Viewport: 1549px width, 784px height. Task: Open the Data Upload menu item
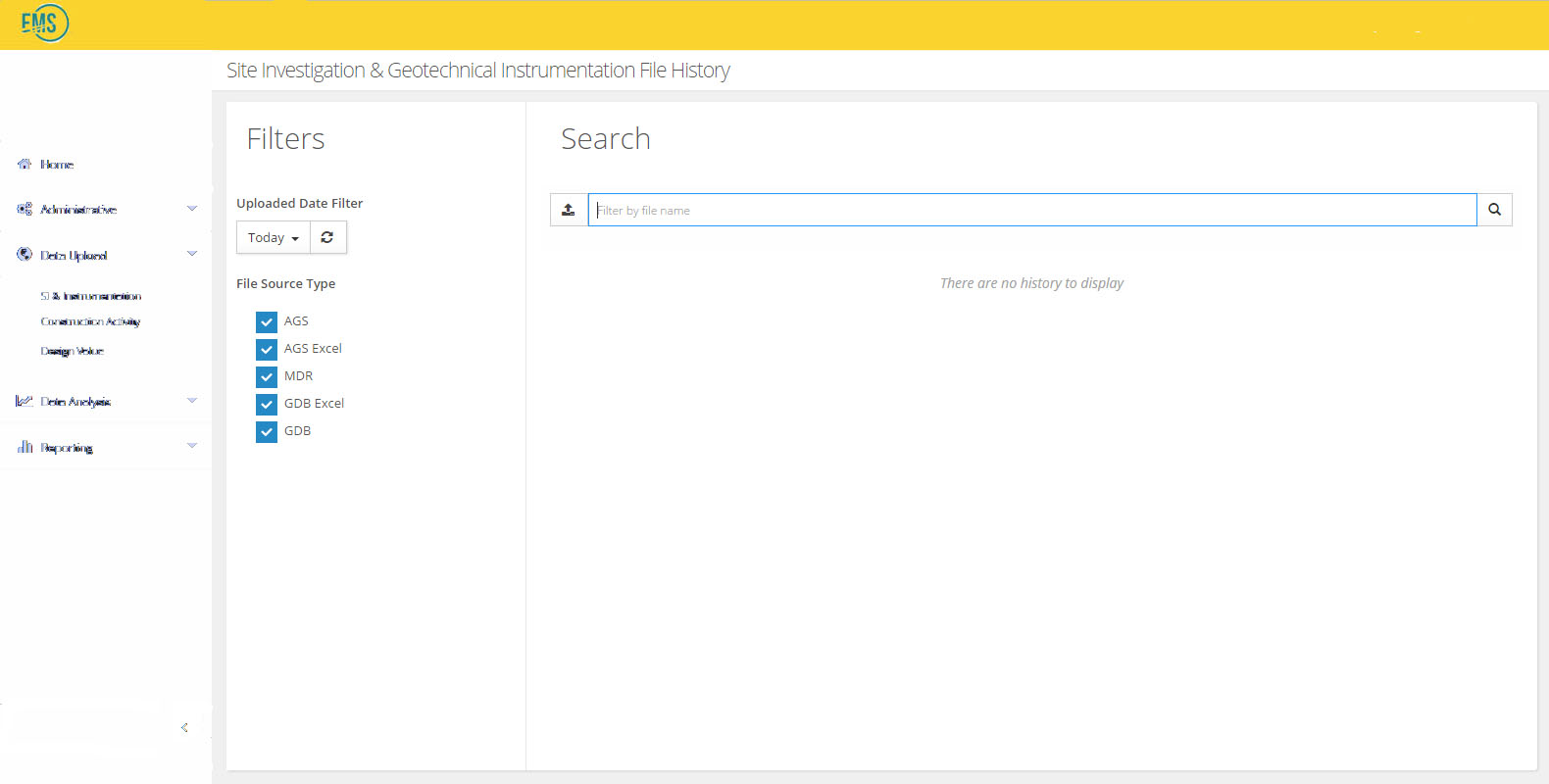point(74,255)
